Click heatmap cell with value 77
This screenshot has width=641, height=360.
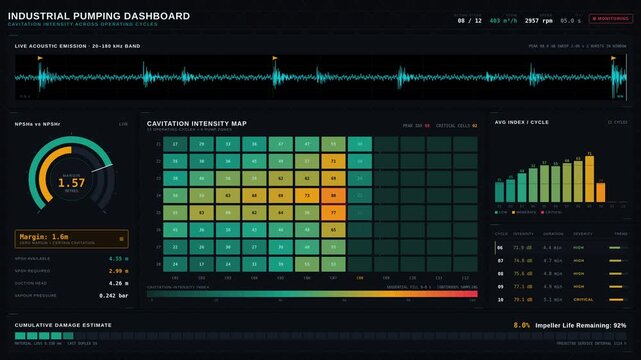(333, 213)
